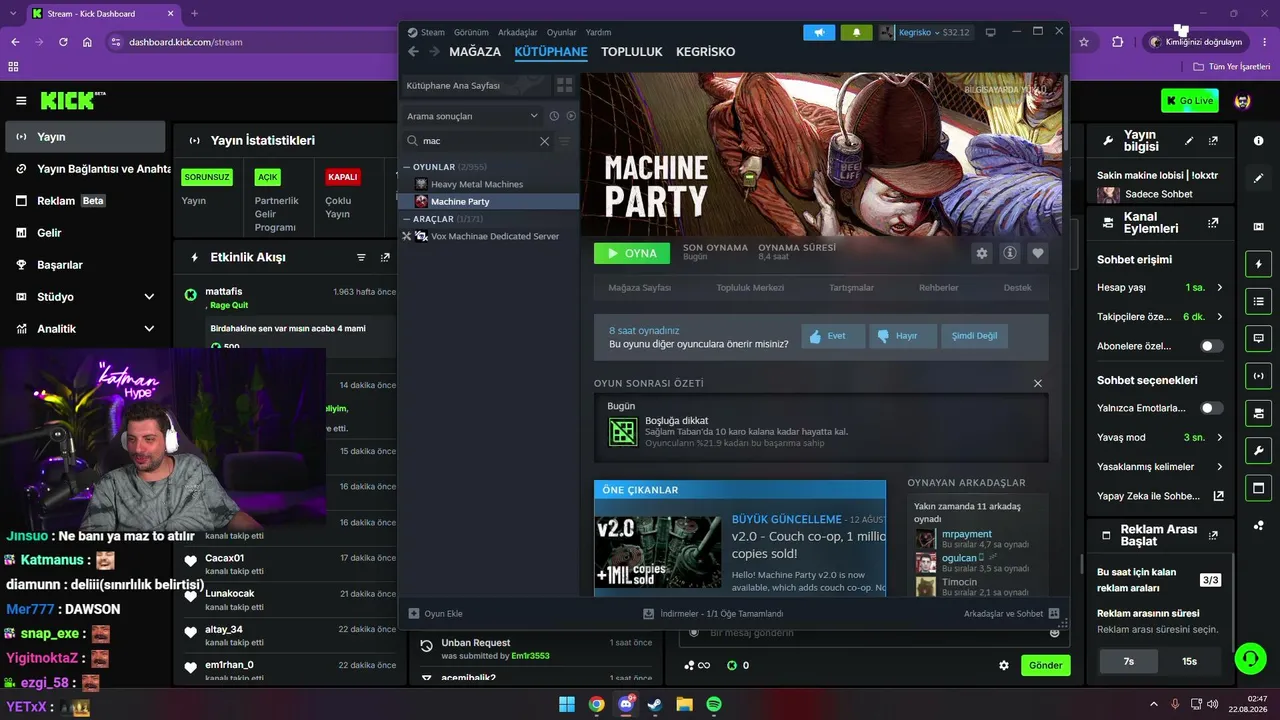Sort Steam library by recent activity clock
Screen dimensions: 1280x720
click(x=554, y=116)
